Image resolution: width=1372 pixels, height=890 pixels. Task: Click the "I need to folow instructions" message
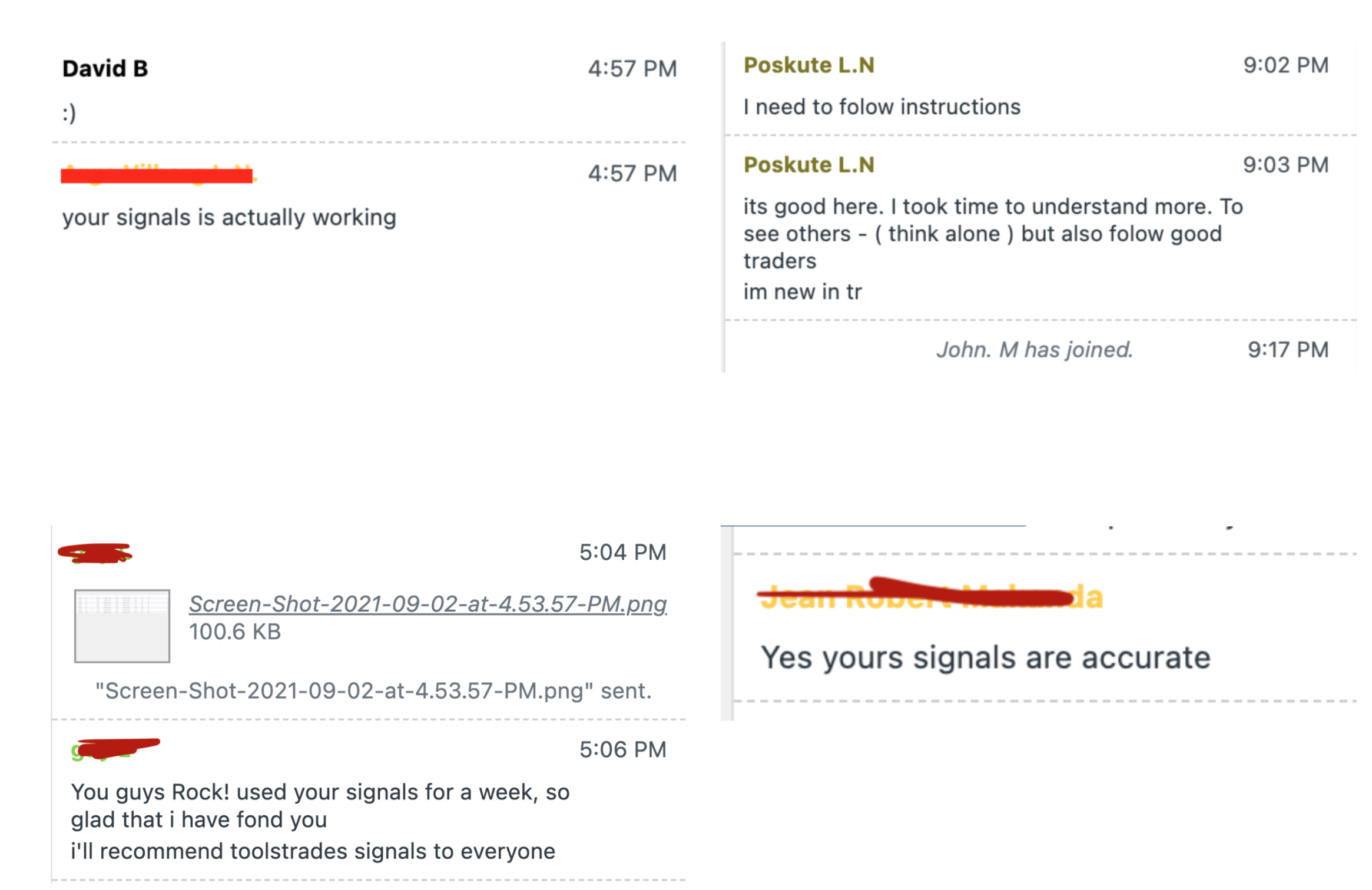tap(881, 107)
